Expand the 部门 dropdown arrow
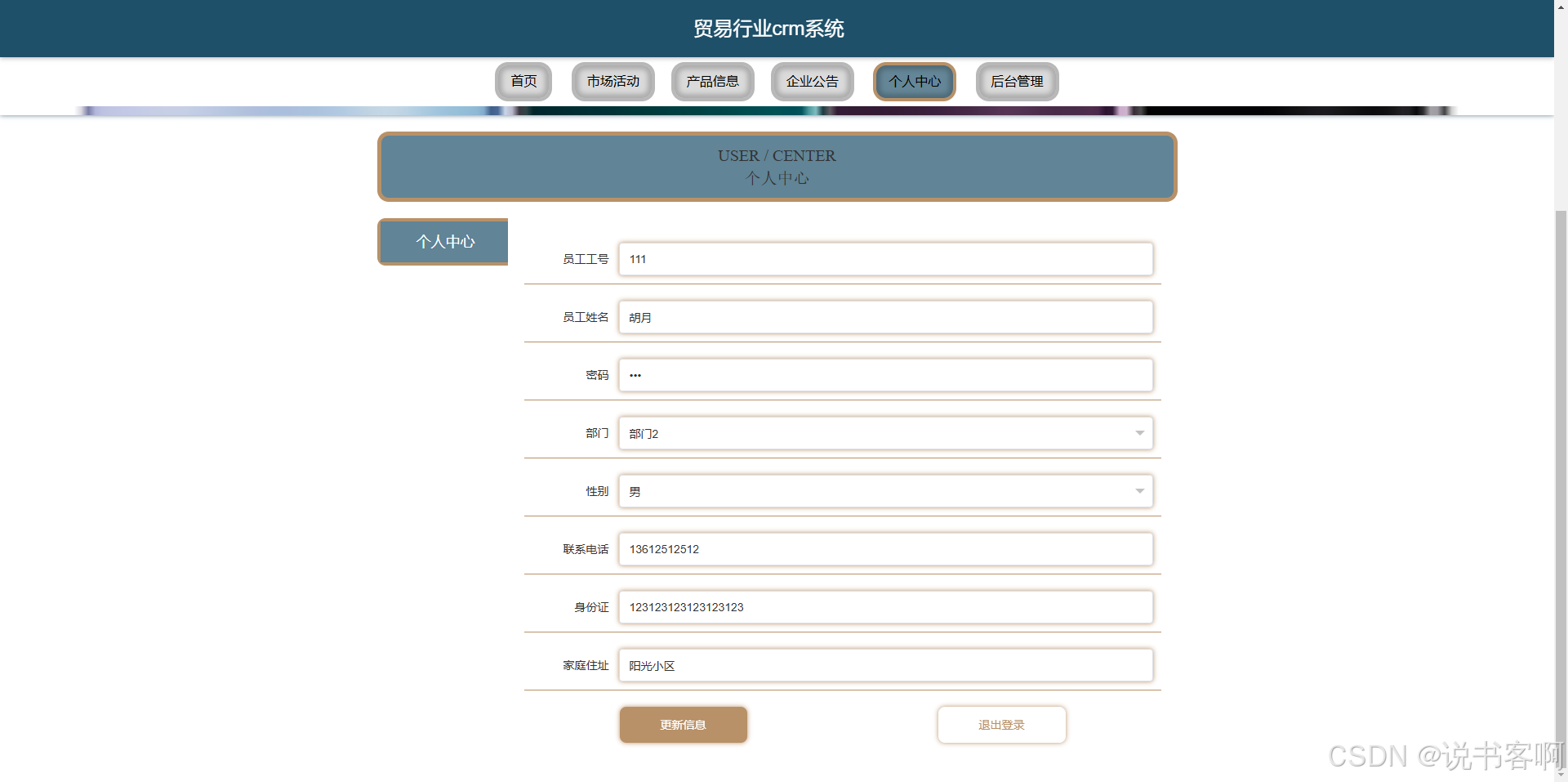Viewport: 1568px width, 782px height. point(1140,433)
